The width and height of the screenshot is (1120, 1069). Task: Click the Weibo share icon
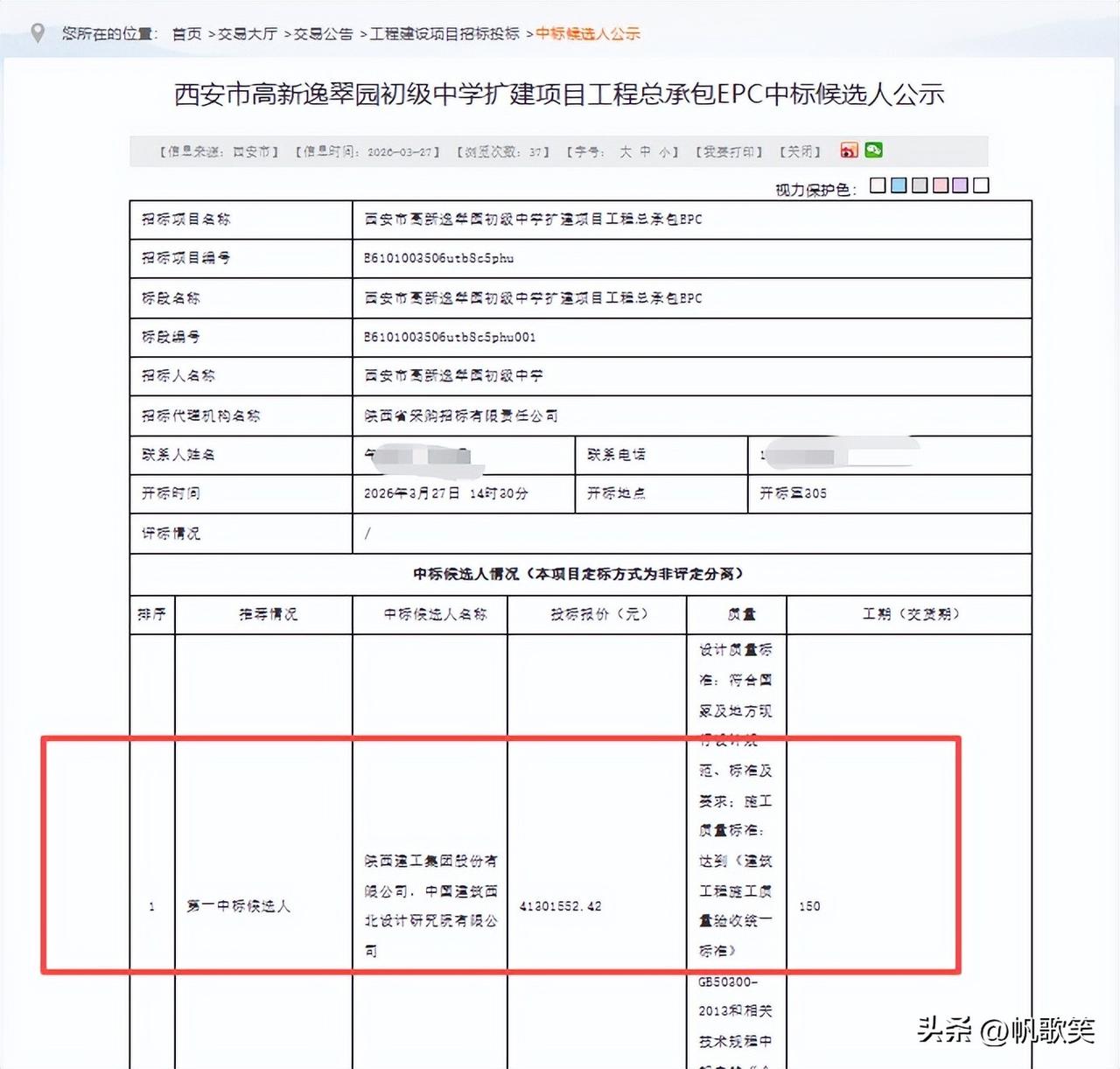pos(849,150)
